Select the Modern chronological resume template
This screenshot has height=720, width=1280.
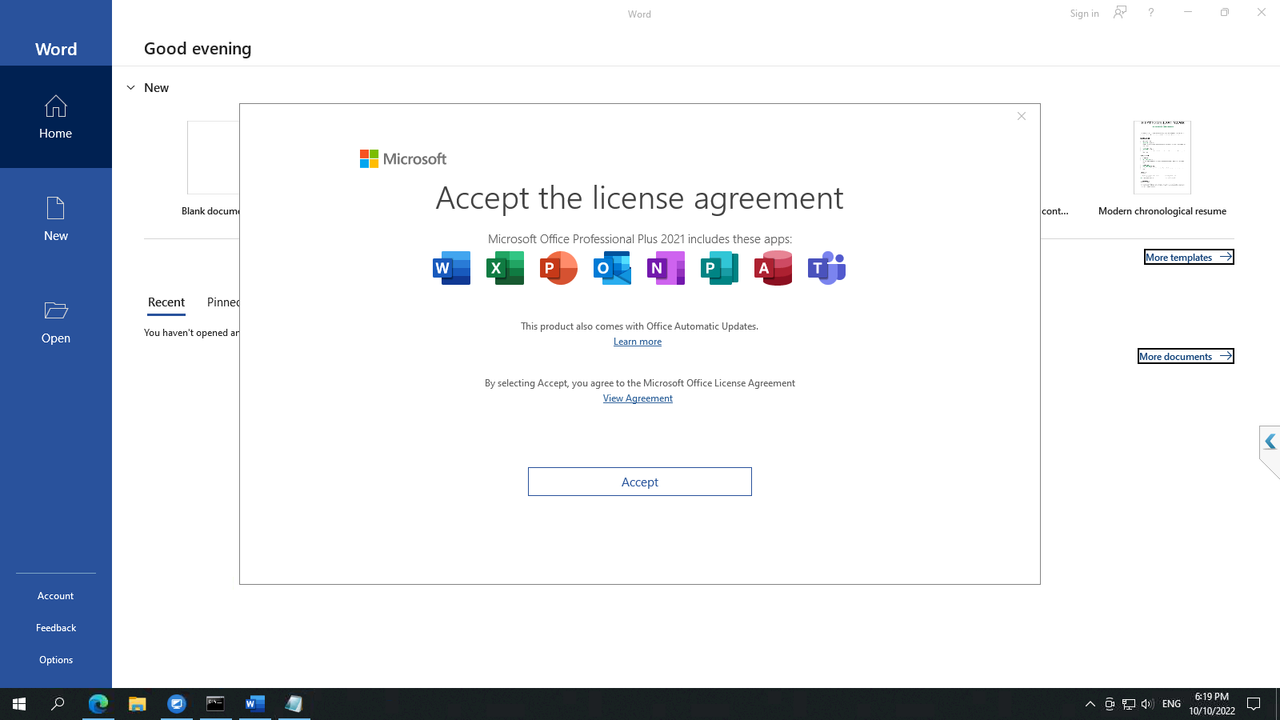(x=1162, y=168)
